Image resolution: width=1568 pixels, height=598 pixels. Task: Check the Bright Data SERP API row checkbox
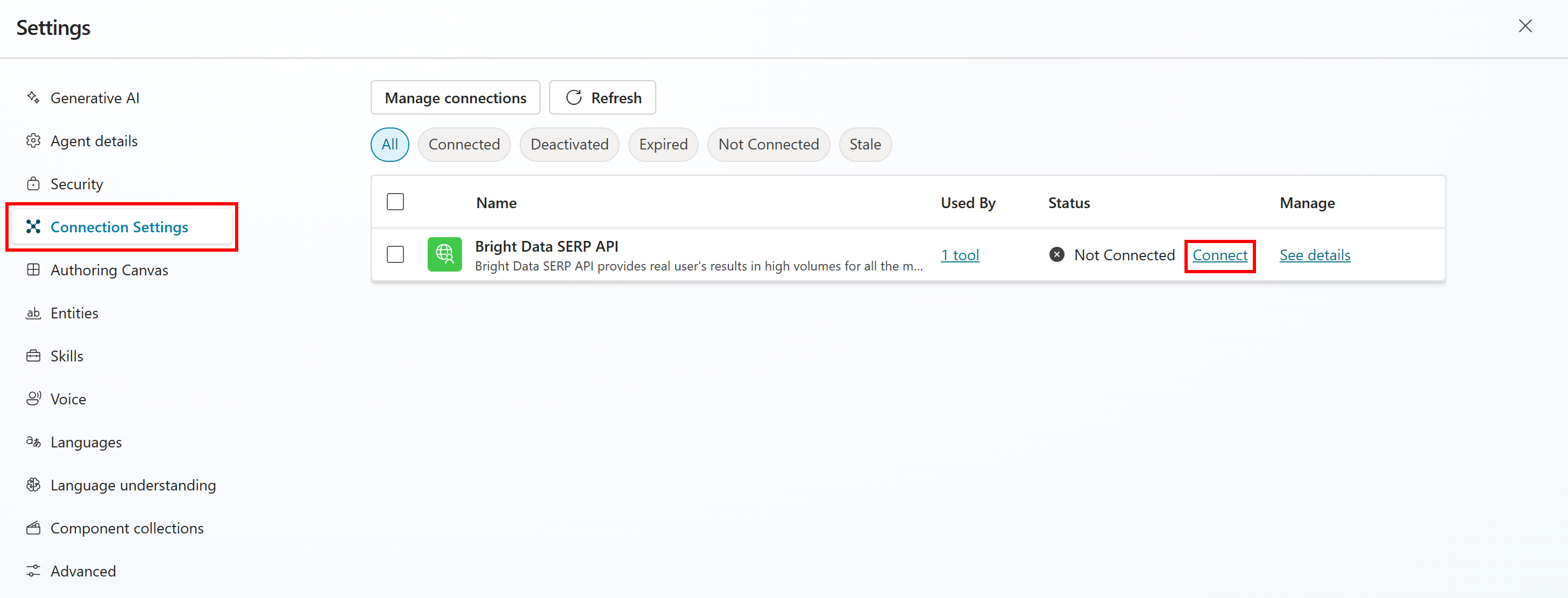point(395,254)
